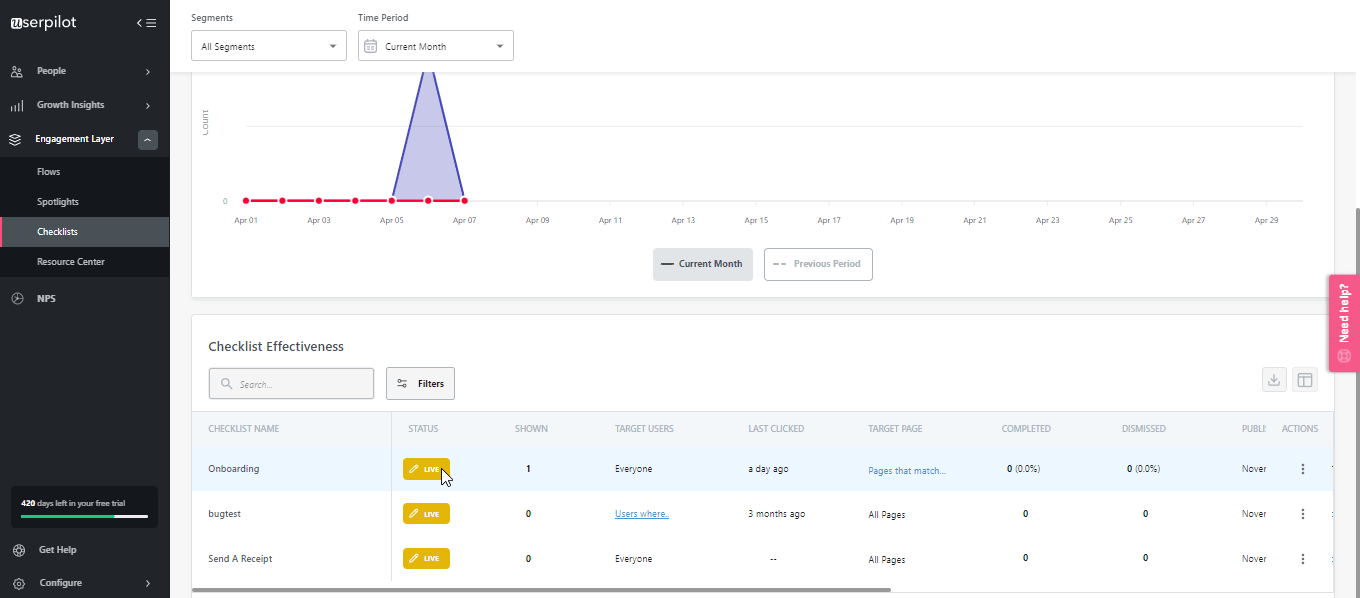Click the NPS gauge icon

16,298
